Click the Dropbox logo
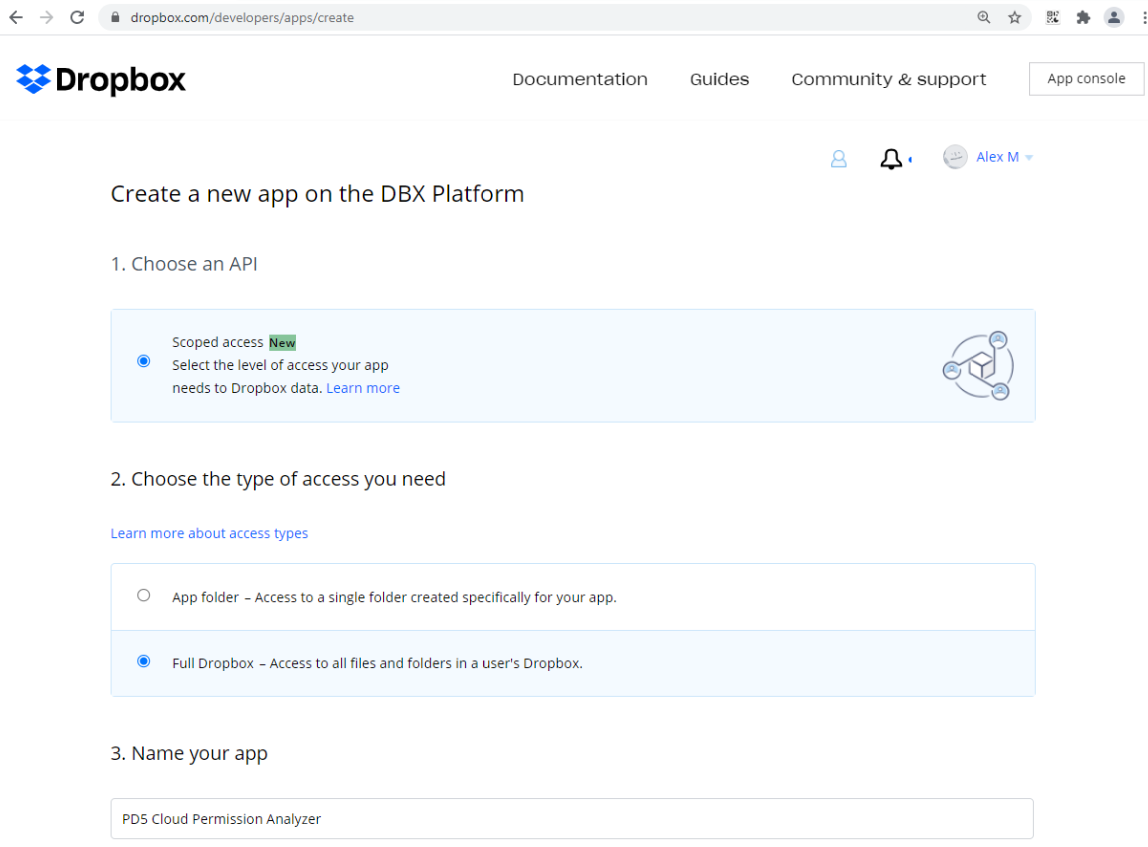The image size is (1148, 847). pyautogui.click(x=100, y=79)
